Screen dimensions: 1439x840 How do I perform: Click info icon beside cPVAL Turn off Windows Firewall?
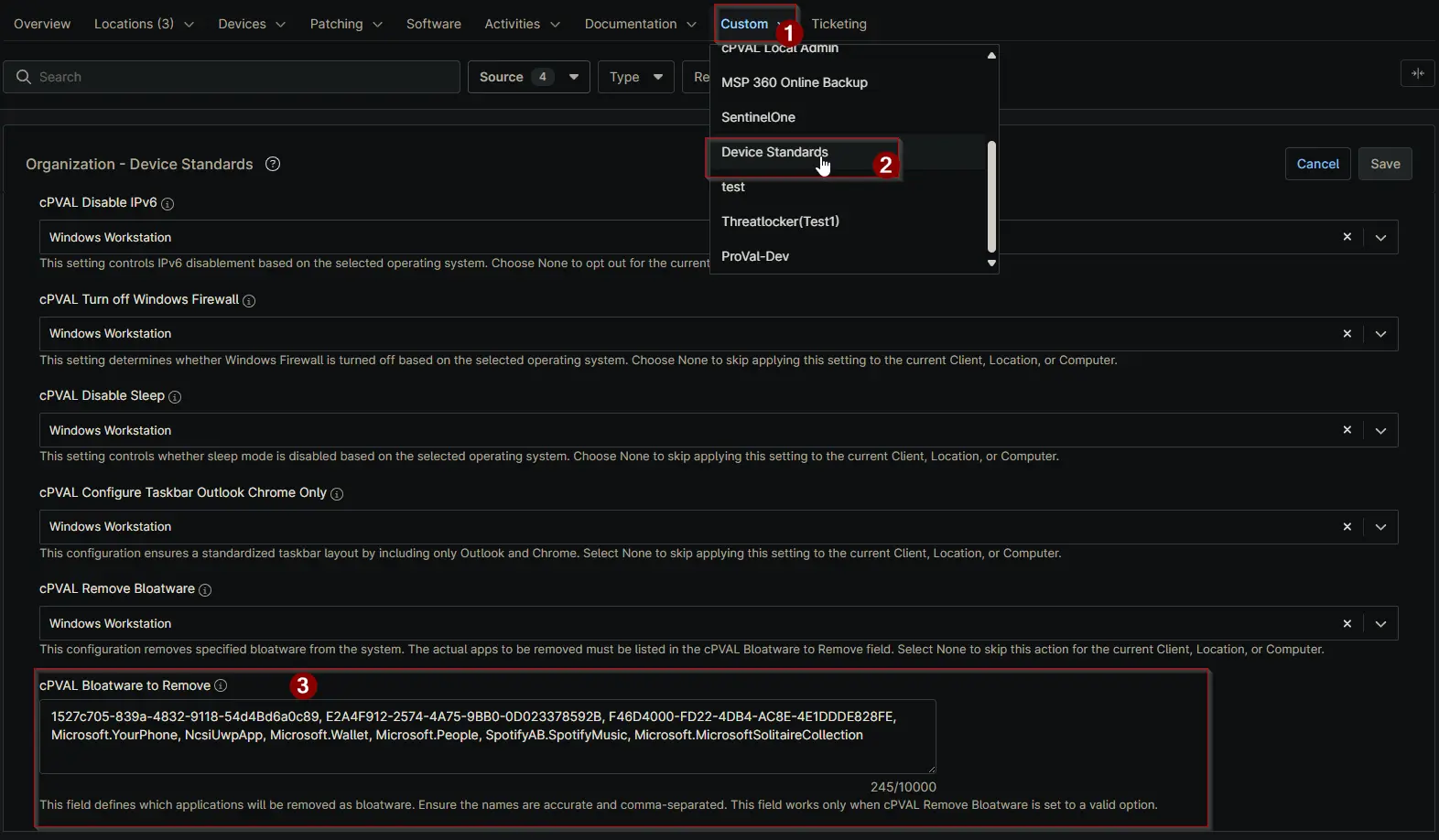coord(249,301)
